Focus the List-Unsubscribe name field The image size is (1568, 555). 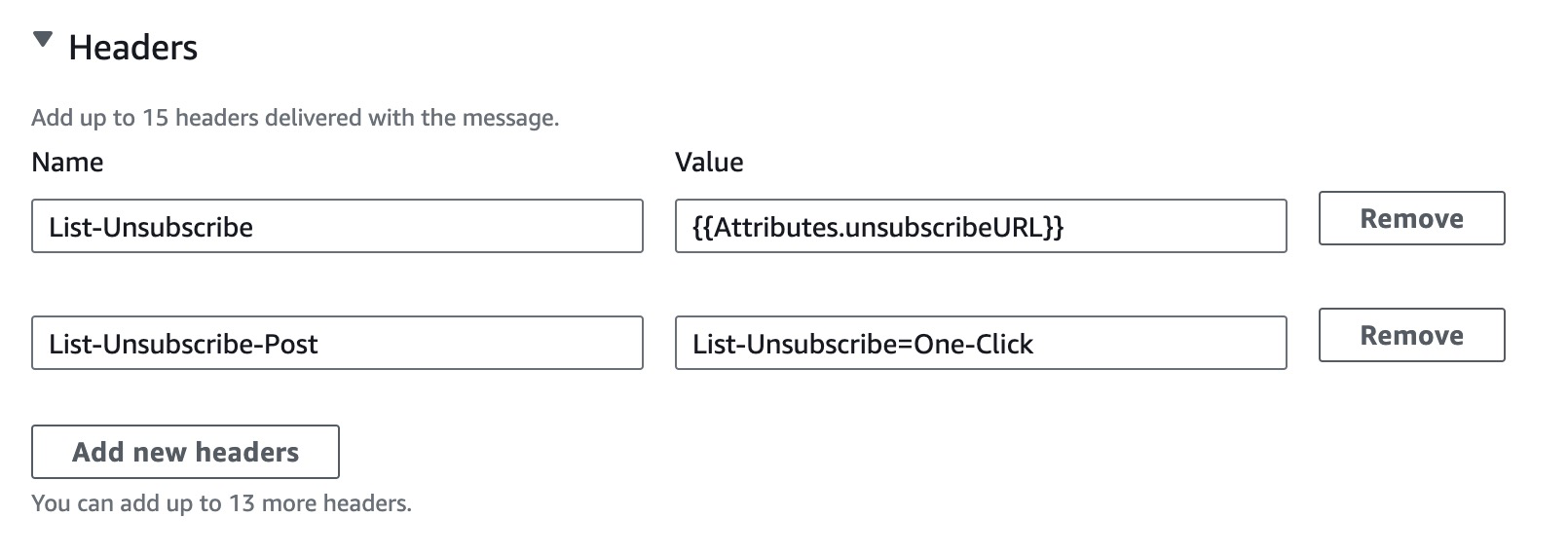pyautogui.click(x=337, y=227)
